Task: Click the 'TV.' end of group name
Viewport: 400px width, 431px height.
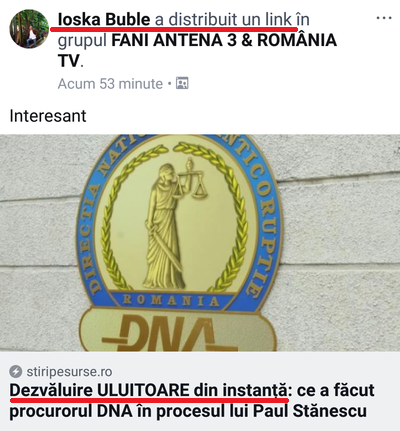Action: 70,61
